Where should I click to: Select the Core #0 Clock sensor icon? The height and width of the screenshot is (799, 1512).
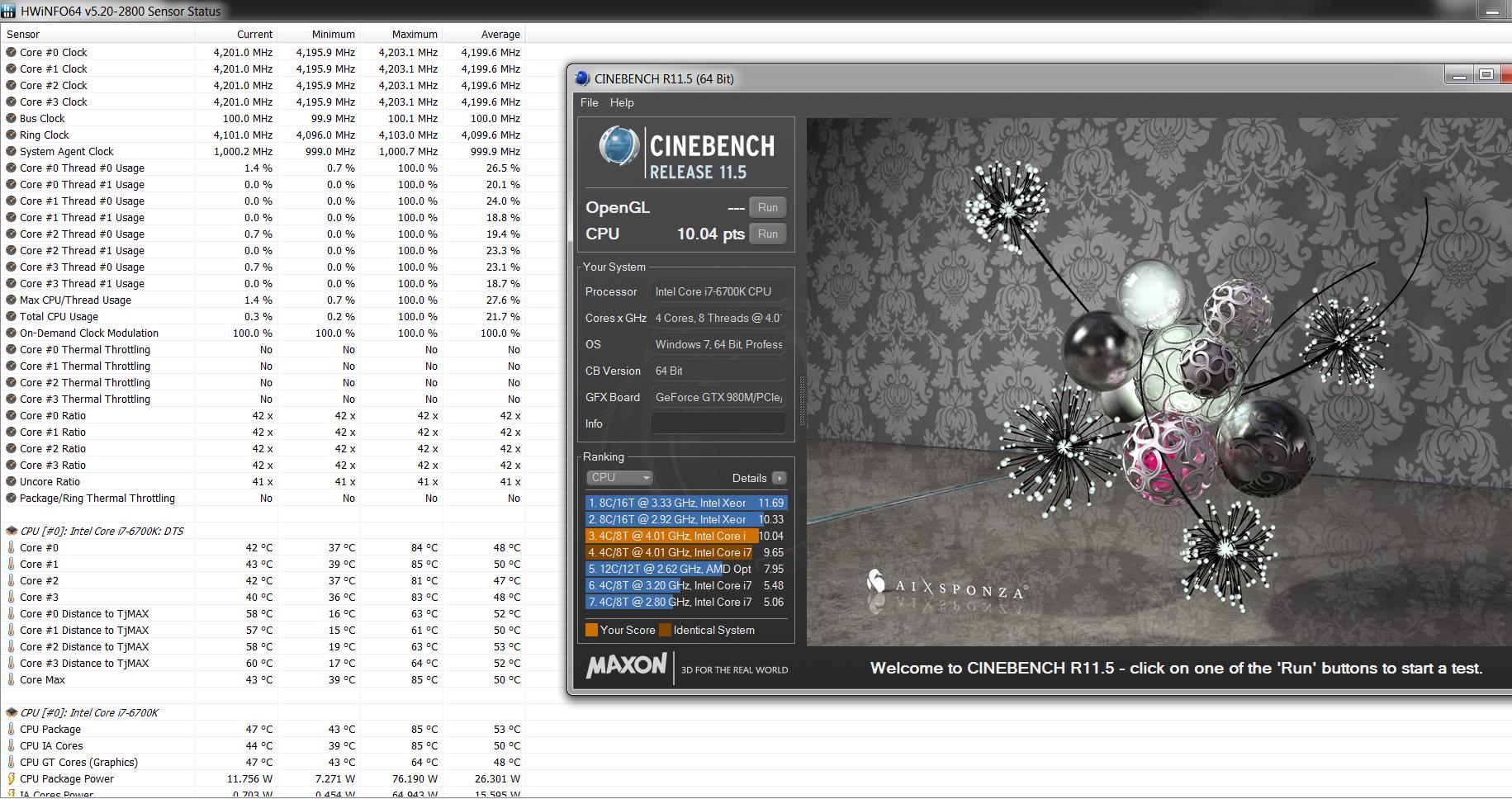12,52
